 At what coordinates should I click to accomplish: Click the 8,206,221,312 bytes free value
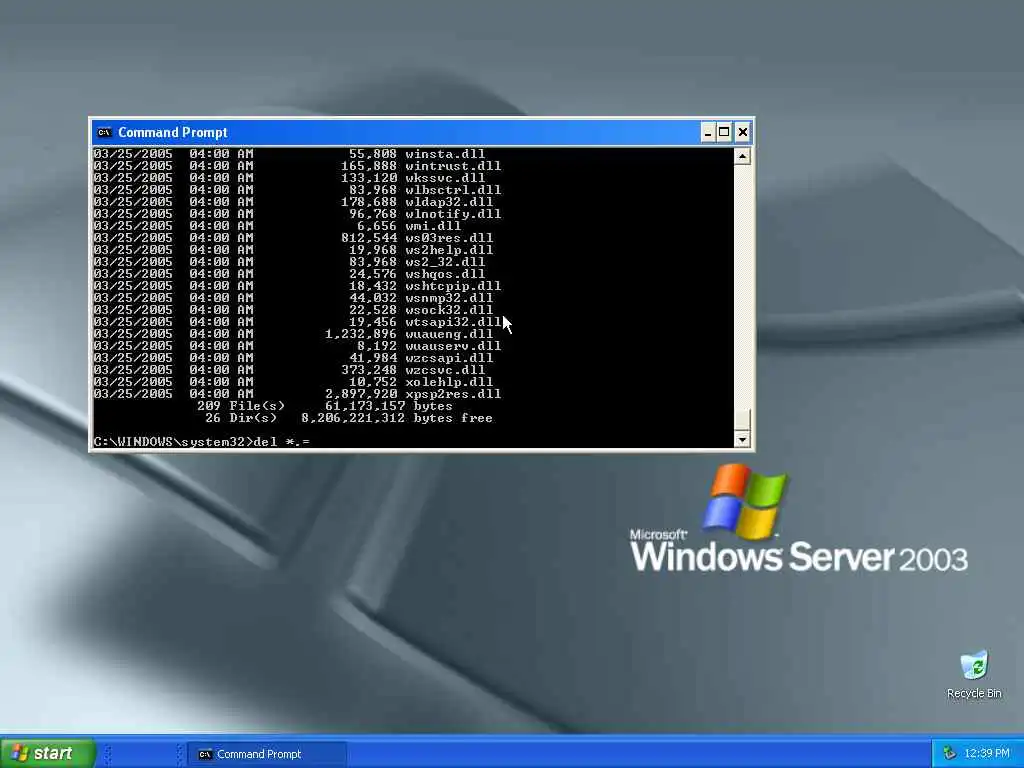tap(397, 417)
